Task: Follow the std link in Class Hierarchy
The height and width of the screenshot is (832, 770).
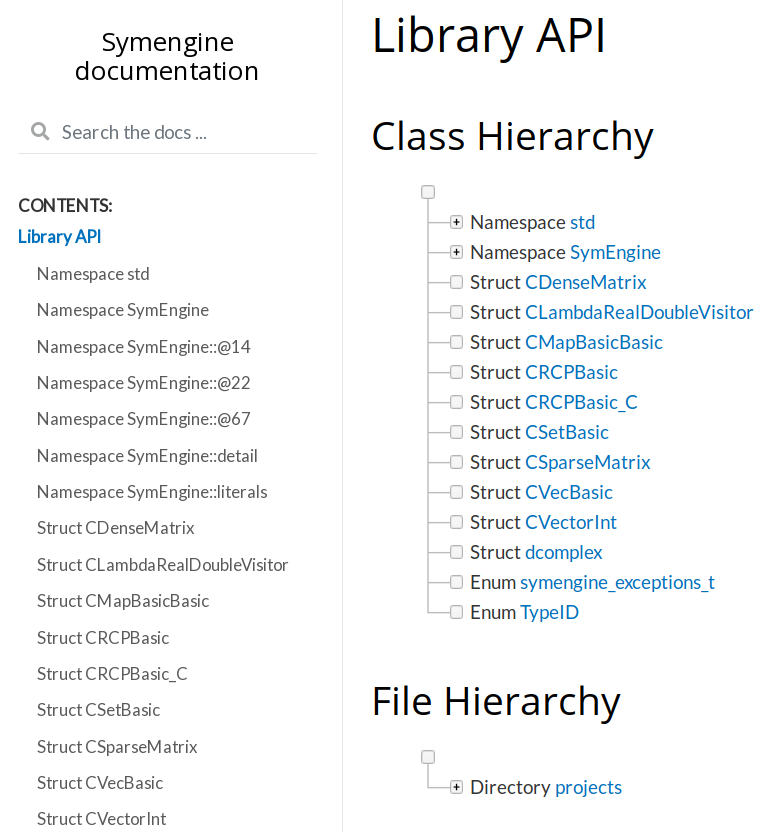Action: pos(582,222)
